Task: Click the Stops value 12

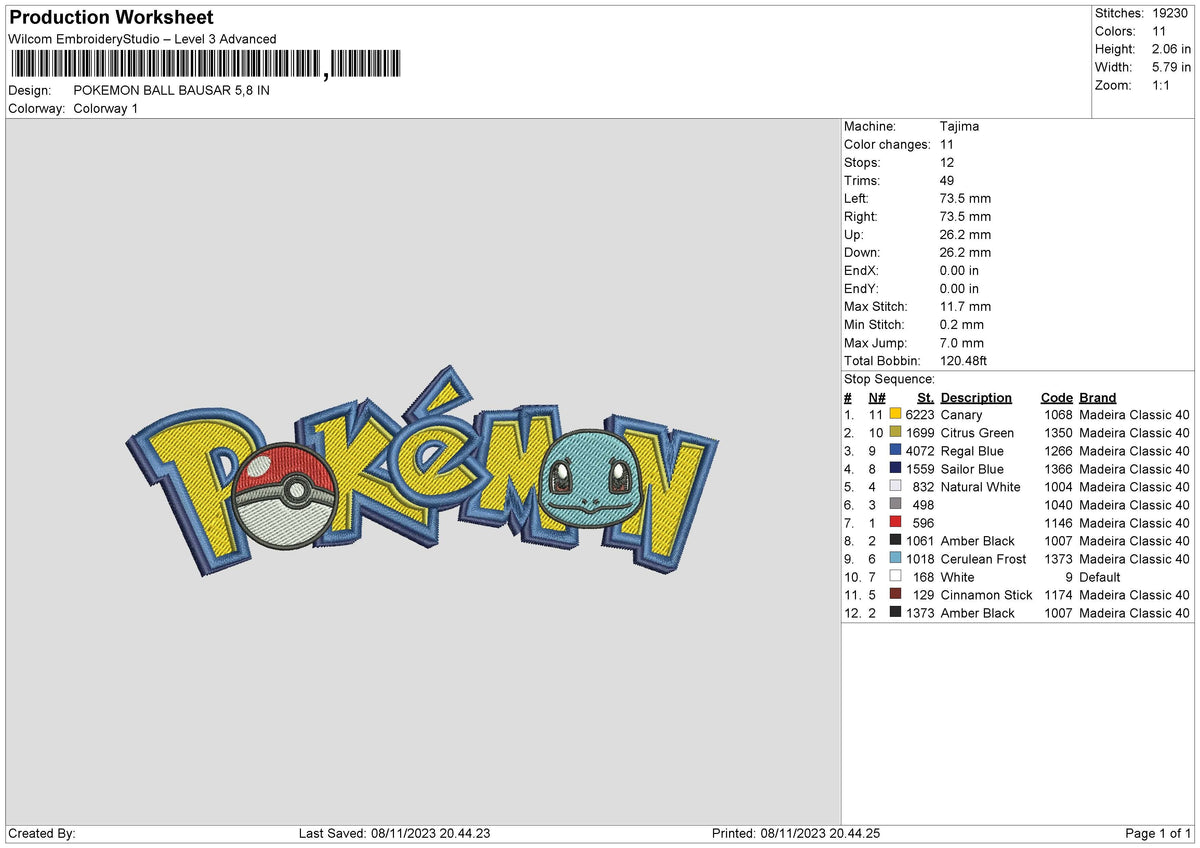Action: coord(947,162)
